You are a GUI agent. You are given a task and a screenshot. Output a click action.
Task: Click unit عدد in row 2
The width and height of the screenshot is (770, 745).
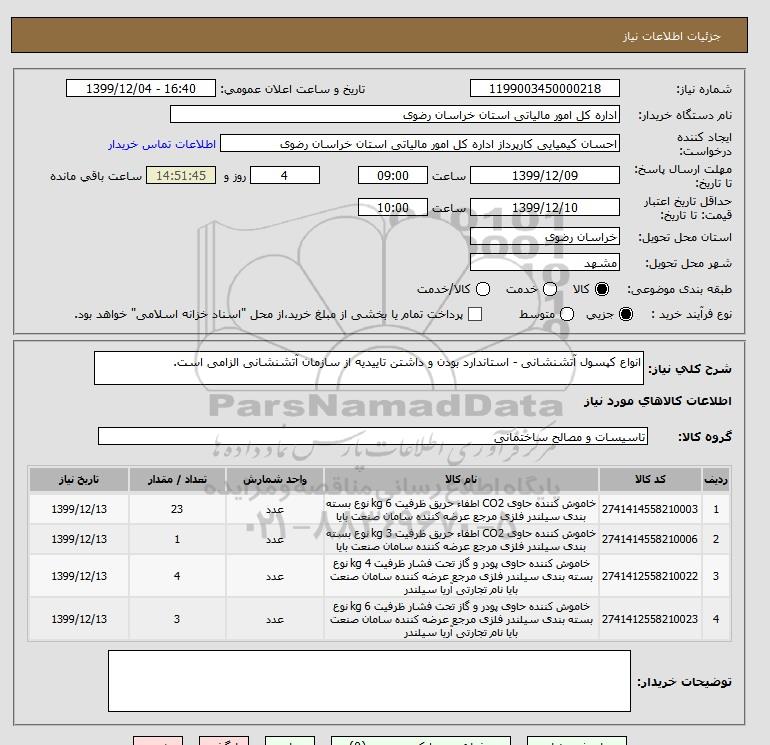tap(275, 539)
